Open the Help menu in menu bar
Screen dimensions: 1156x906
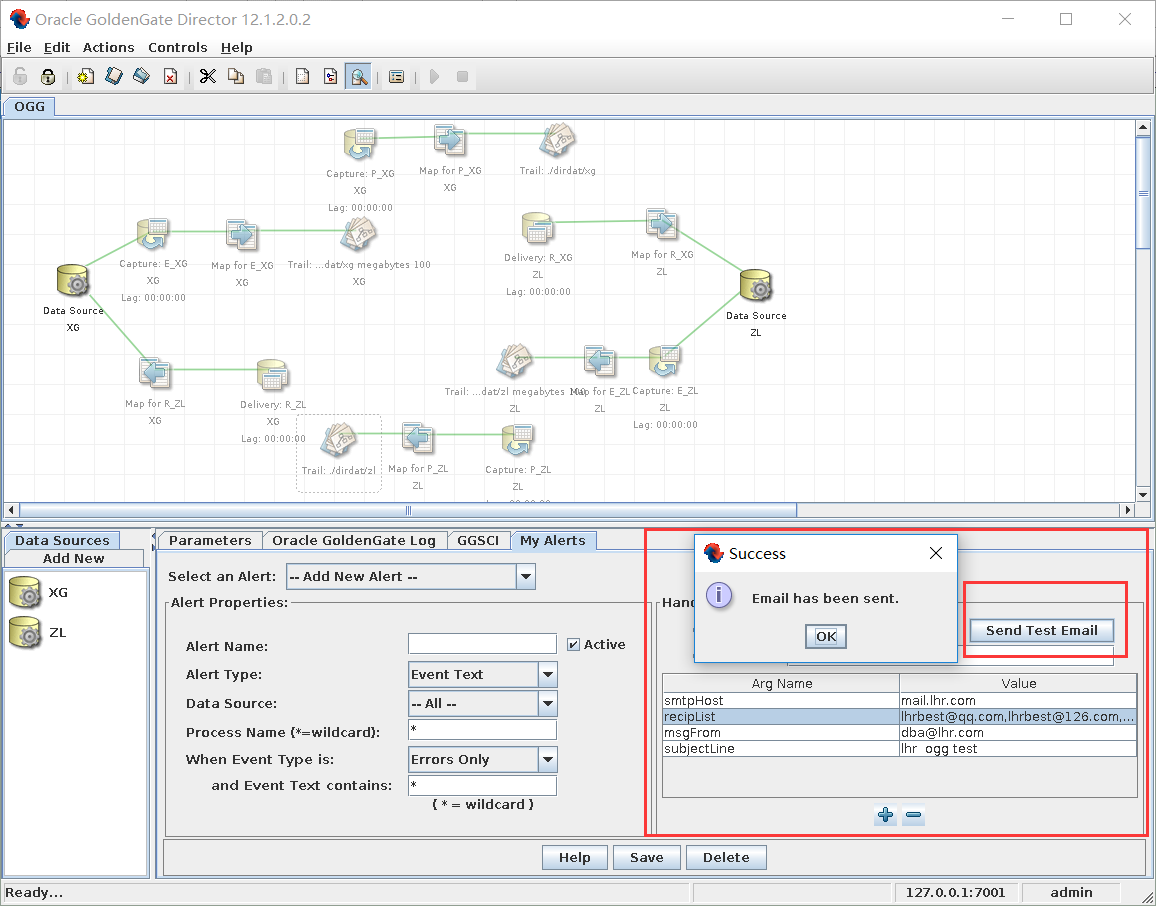coord(237,47)
